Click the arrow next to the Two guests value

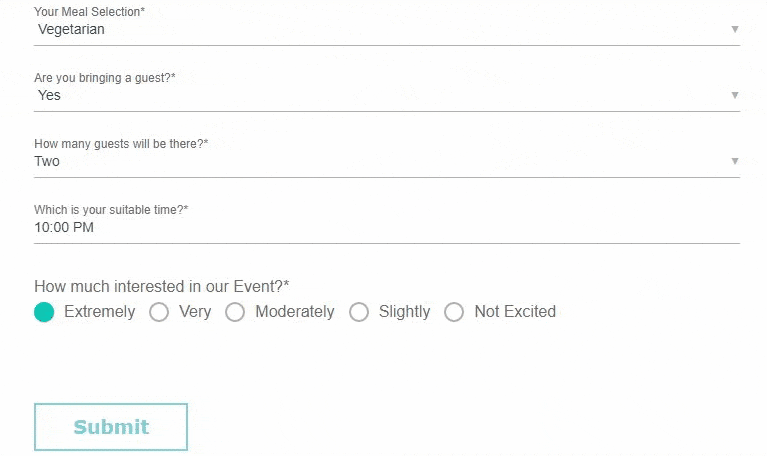point(734,161)
